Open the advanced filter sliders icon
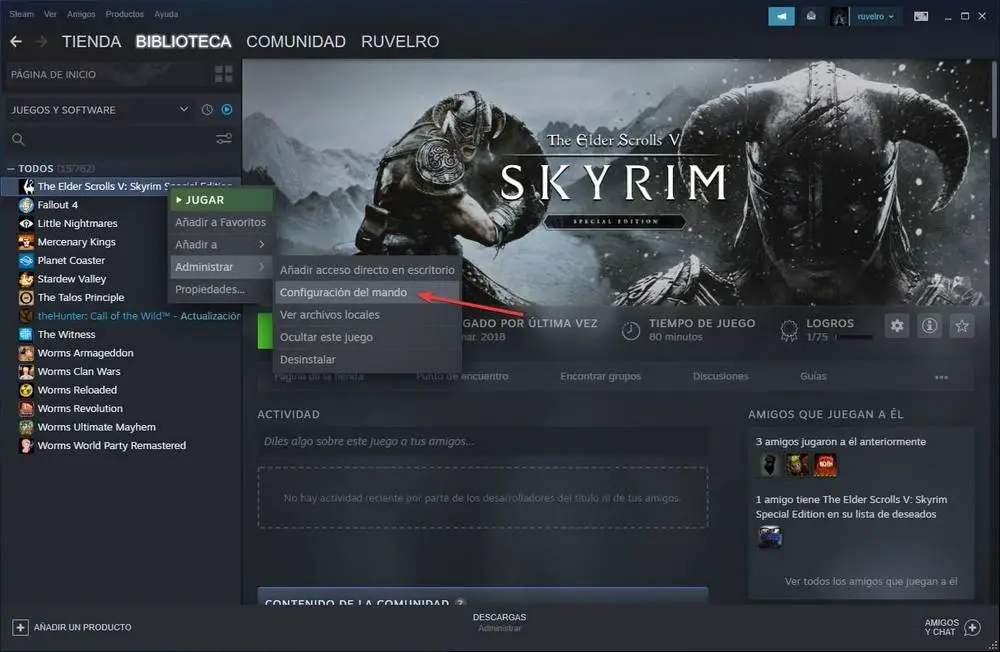1000x652 pixels. [224, 138]
